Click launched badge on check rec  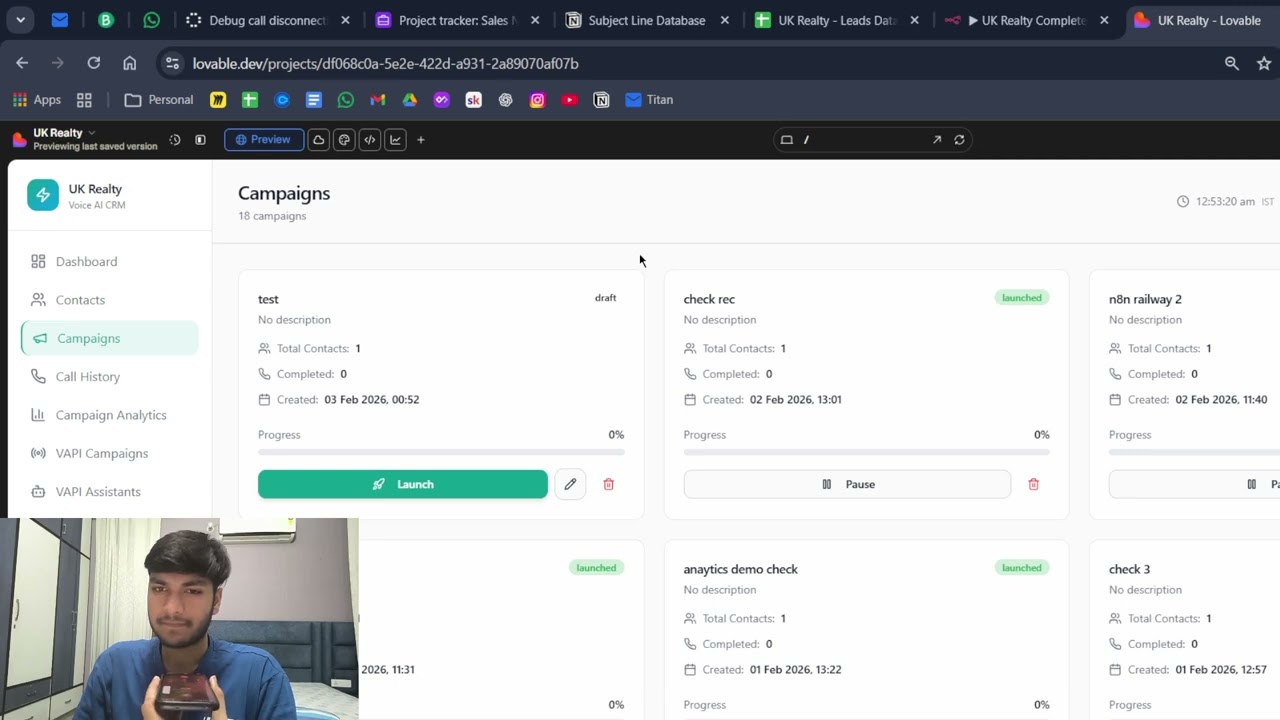(1022, 298)
